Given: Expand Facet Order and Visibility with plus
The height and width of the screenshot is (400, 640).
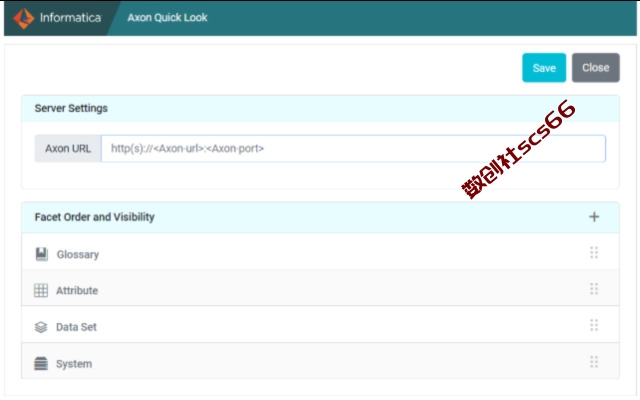Looking at the screenshot, I should point(594,217).
